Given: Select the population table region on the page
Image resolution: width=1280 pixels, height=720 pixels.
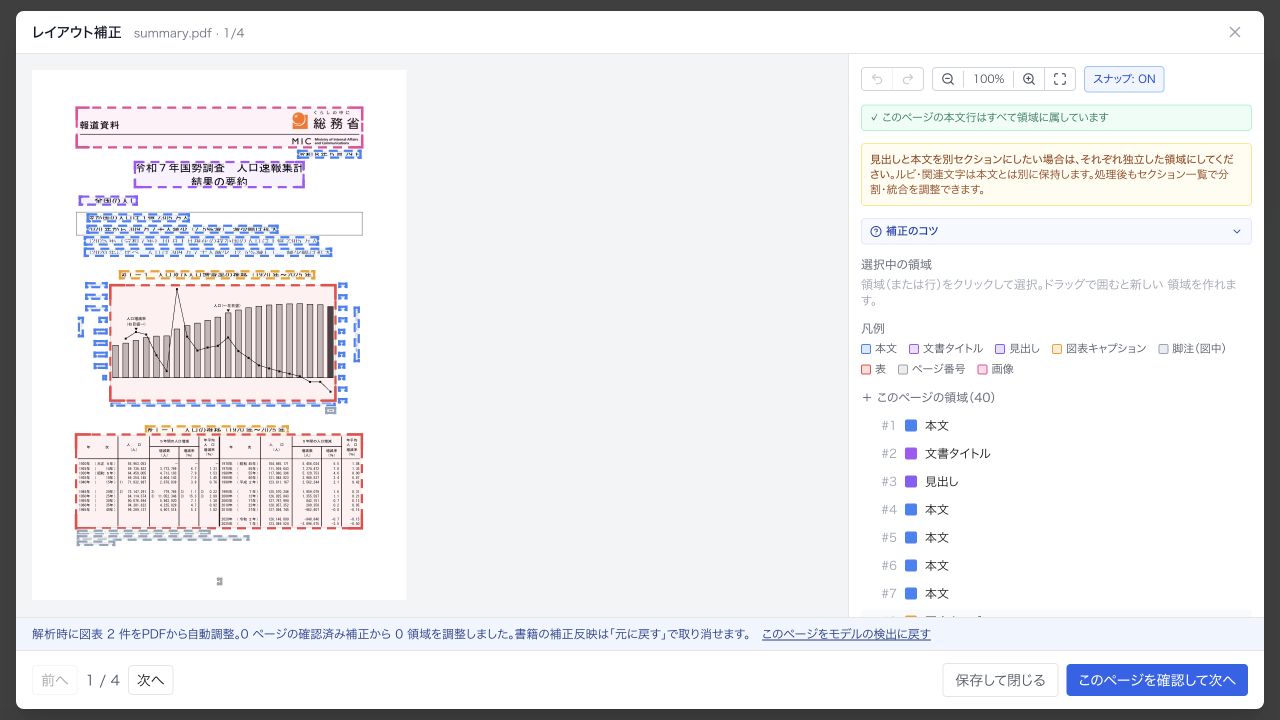Looking at the screenshot, I should tap(219, 481).
